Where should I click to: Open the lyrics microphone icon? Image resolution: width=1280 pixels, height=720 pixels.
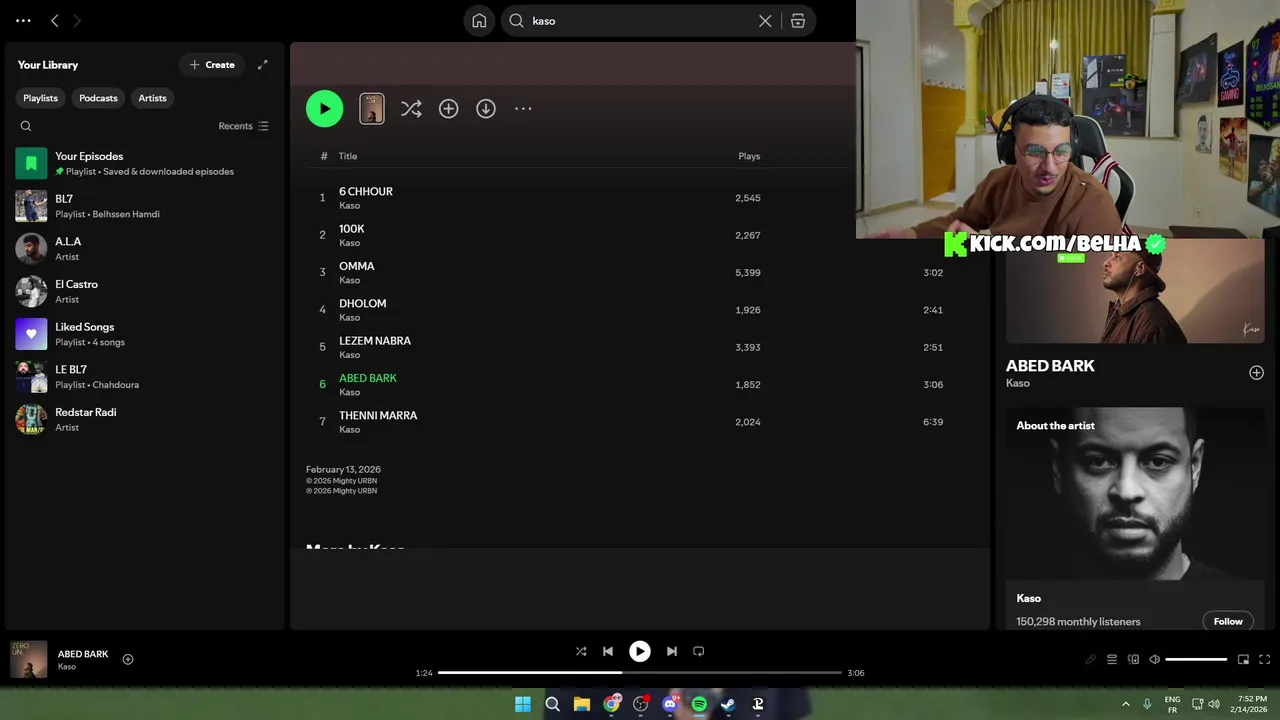point(1090,659)
